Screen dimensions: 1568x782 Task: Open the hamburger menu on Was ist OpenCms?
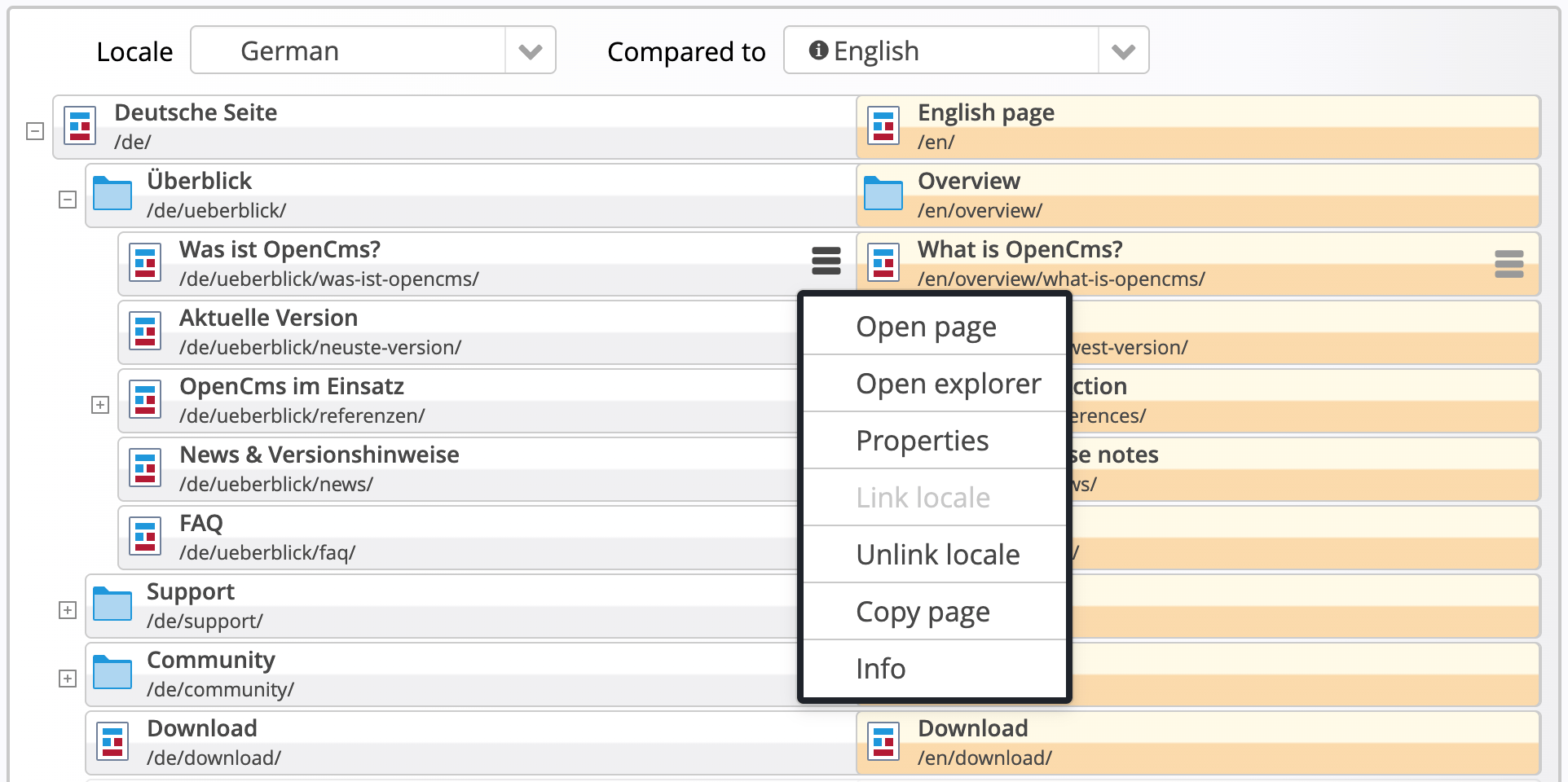click(825, 262)
